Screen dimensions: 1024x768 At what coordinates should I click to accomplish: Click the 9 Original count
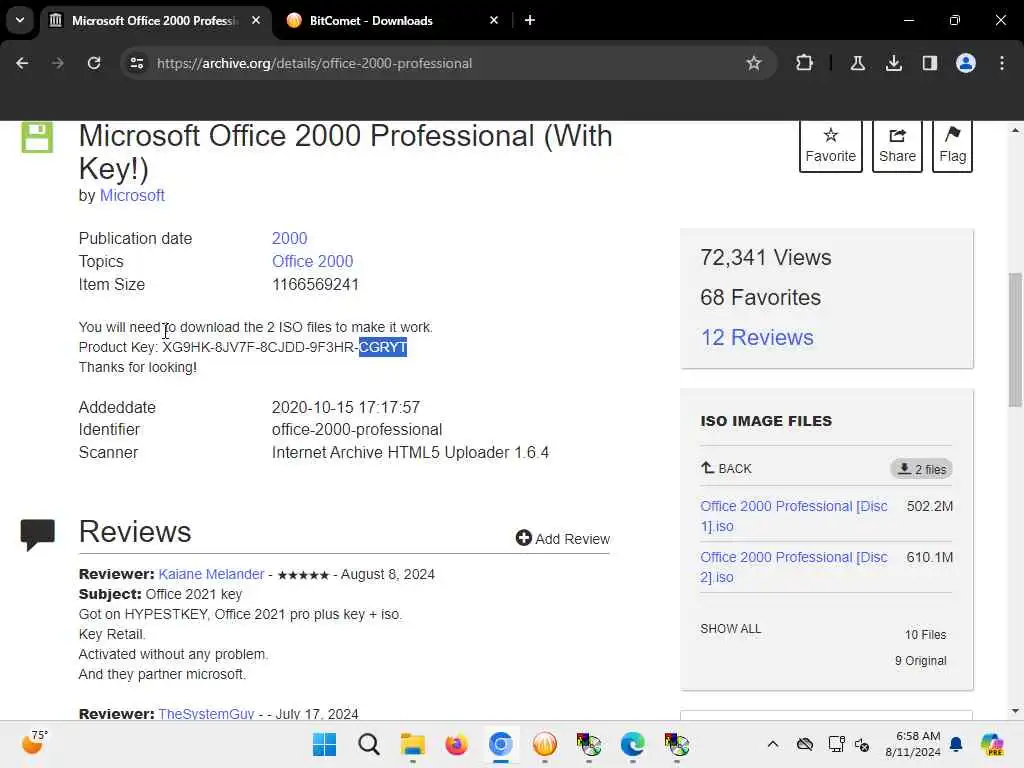(x=920, y=661)
